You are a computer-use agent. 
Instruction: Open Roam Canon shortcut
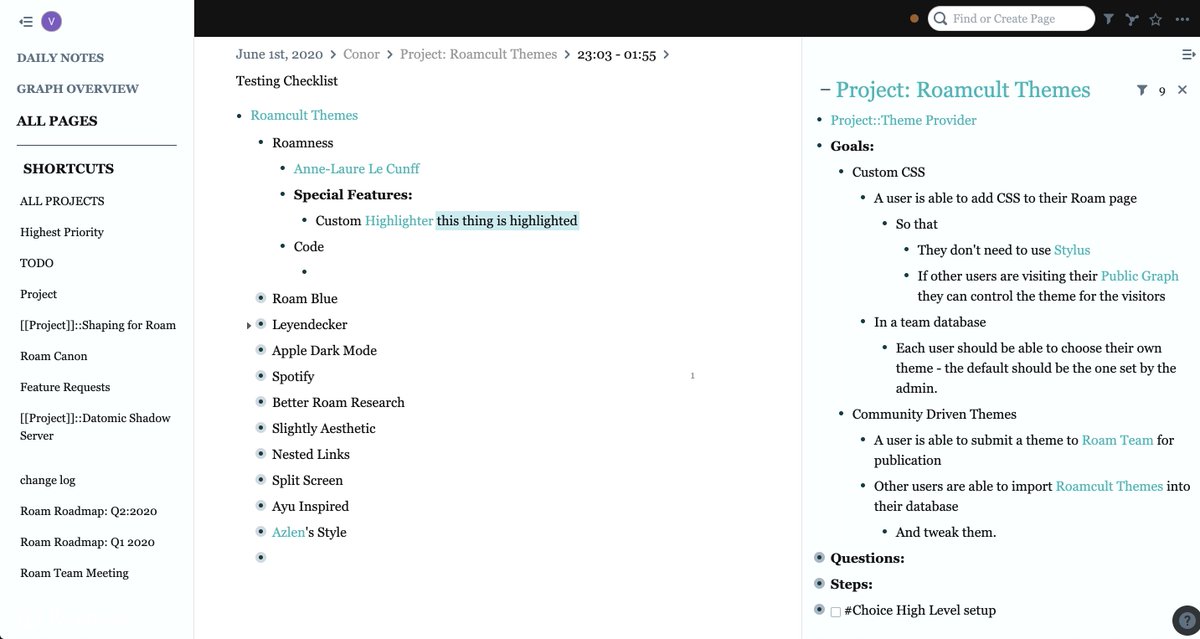(x=54, y=356)
